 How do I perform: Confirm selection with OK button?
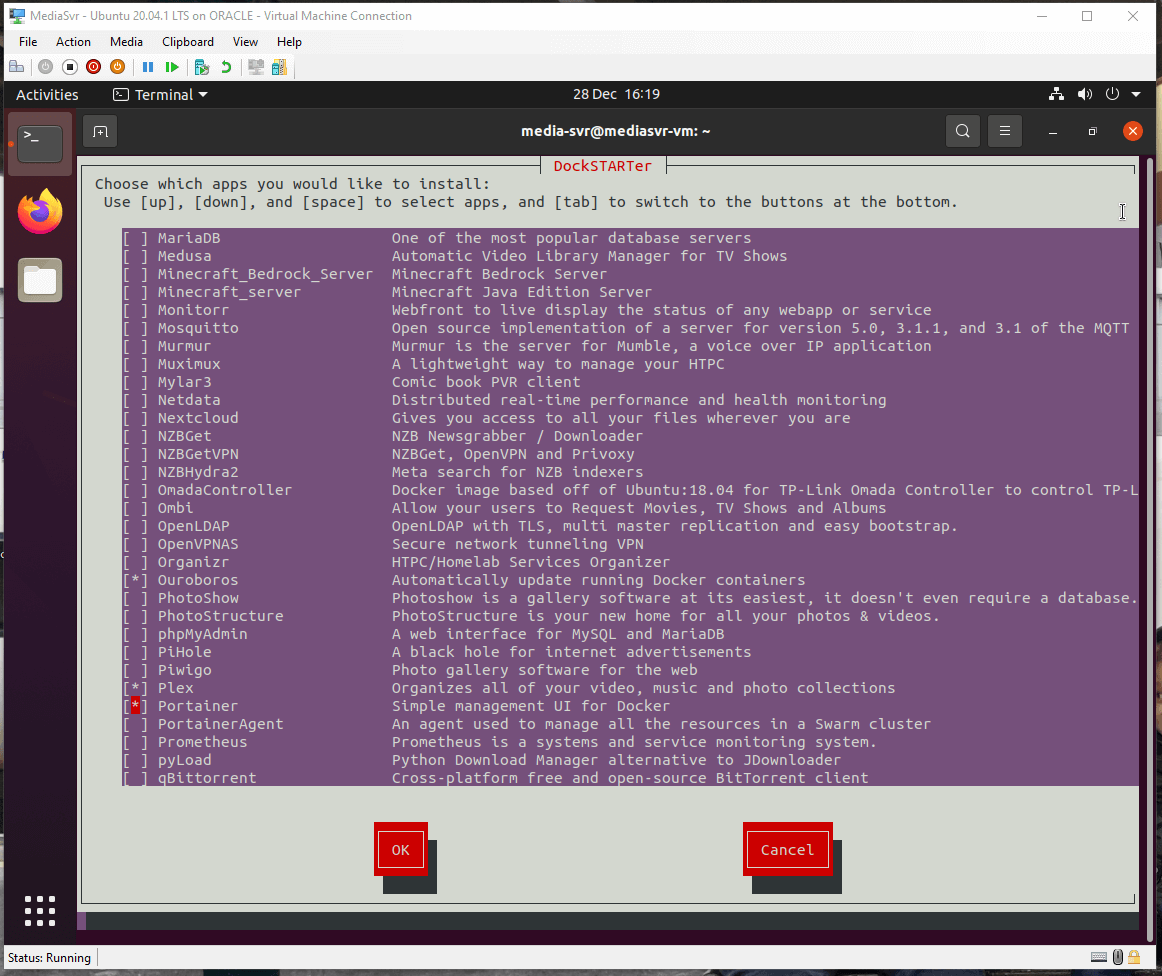click(401, 849)
